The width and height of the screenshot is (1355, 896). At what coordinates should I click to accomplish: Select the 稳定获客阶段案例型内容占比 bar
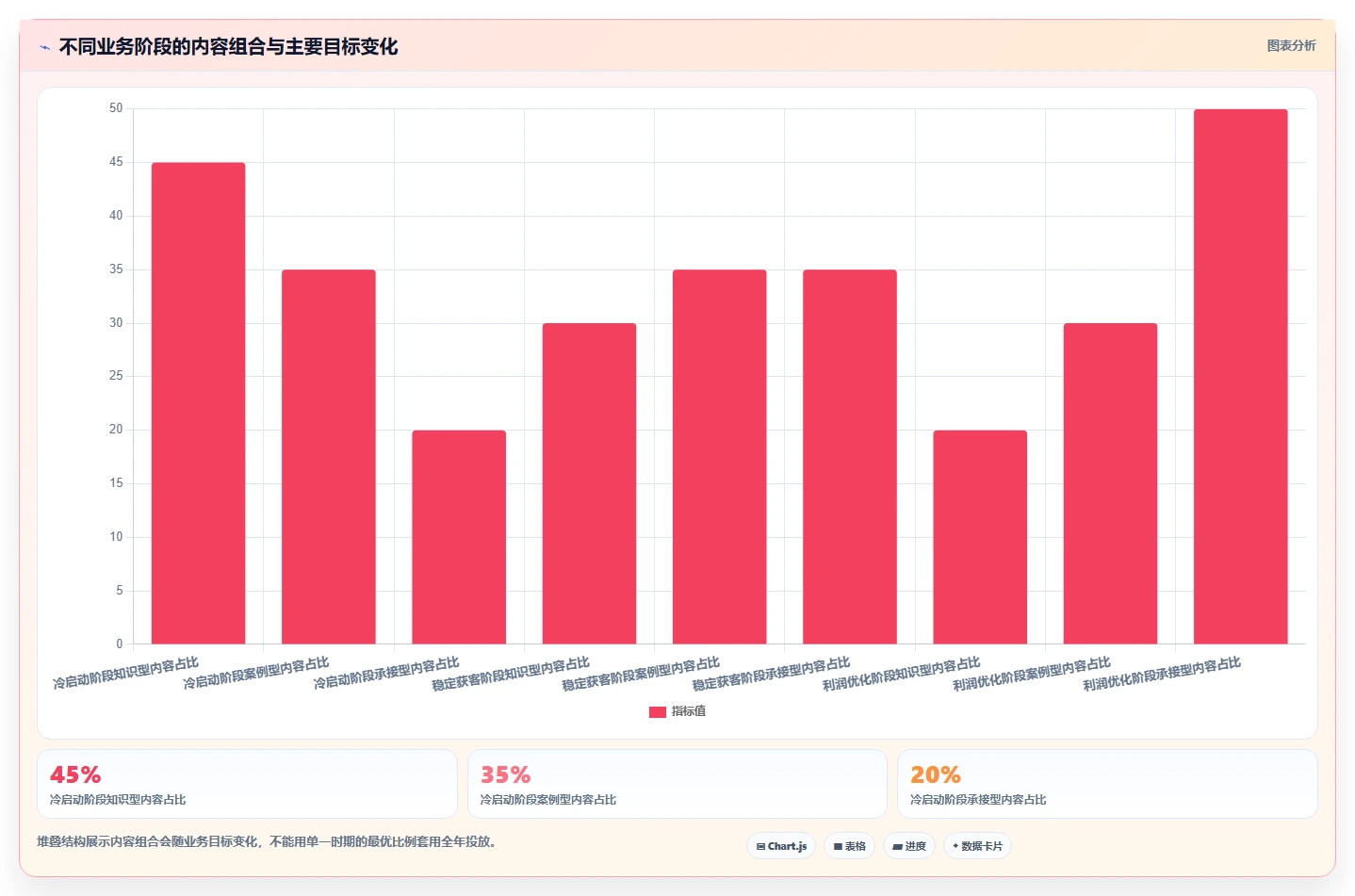pyautogui.click(x=720, y=457)
